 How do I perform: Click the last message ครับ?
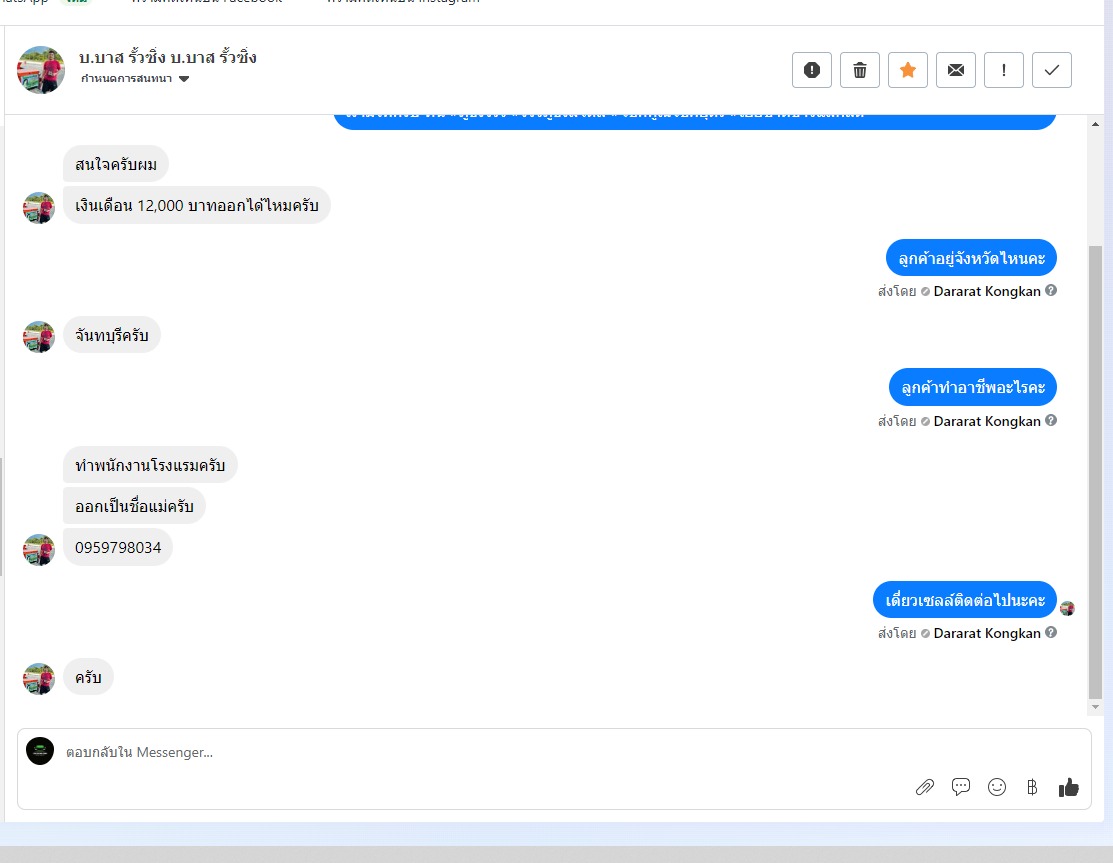click(x=88, y=677)
